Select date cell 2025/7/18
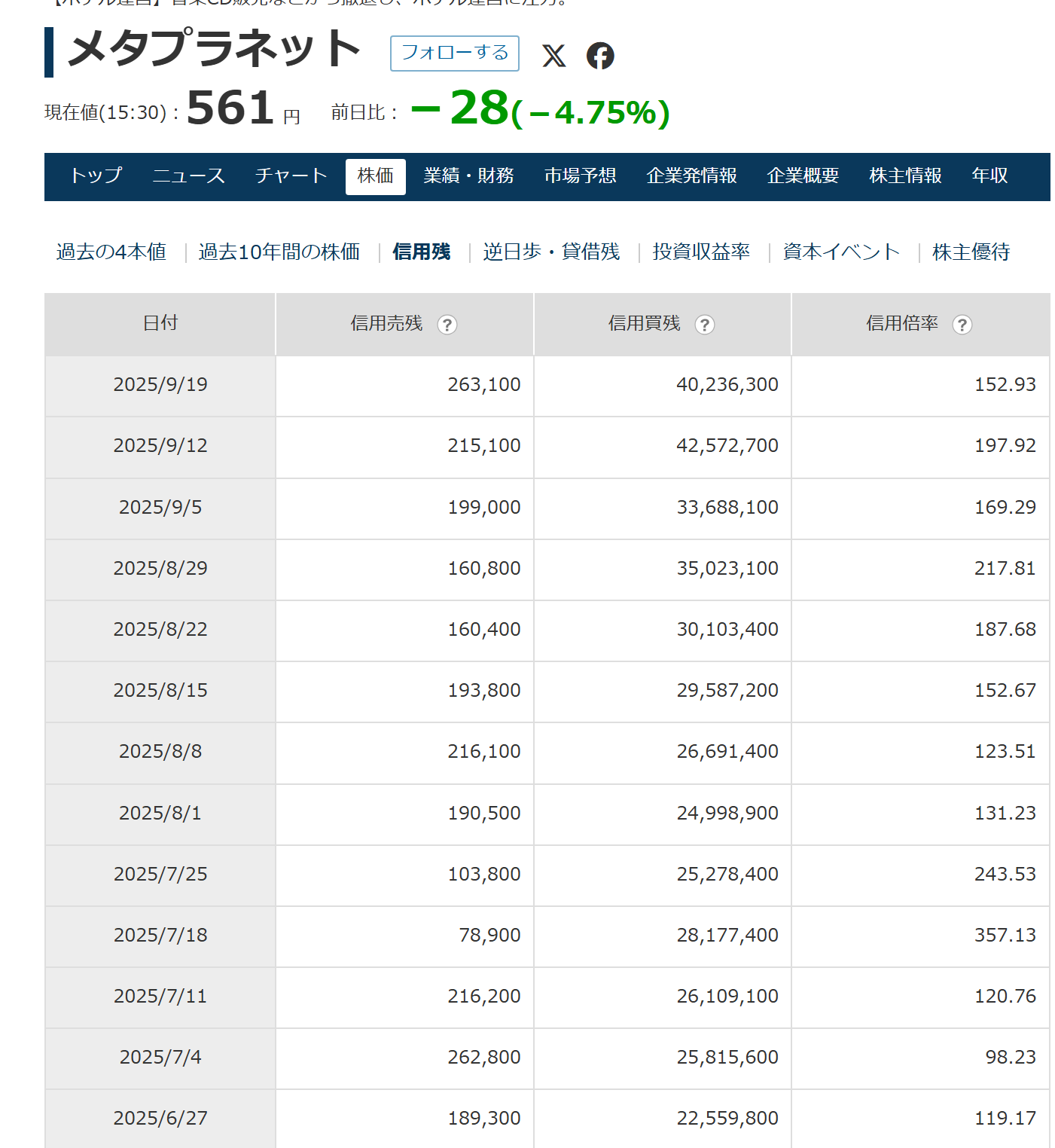The width and height of the screenshot is (1055, 1148). (x=160, y=936)
